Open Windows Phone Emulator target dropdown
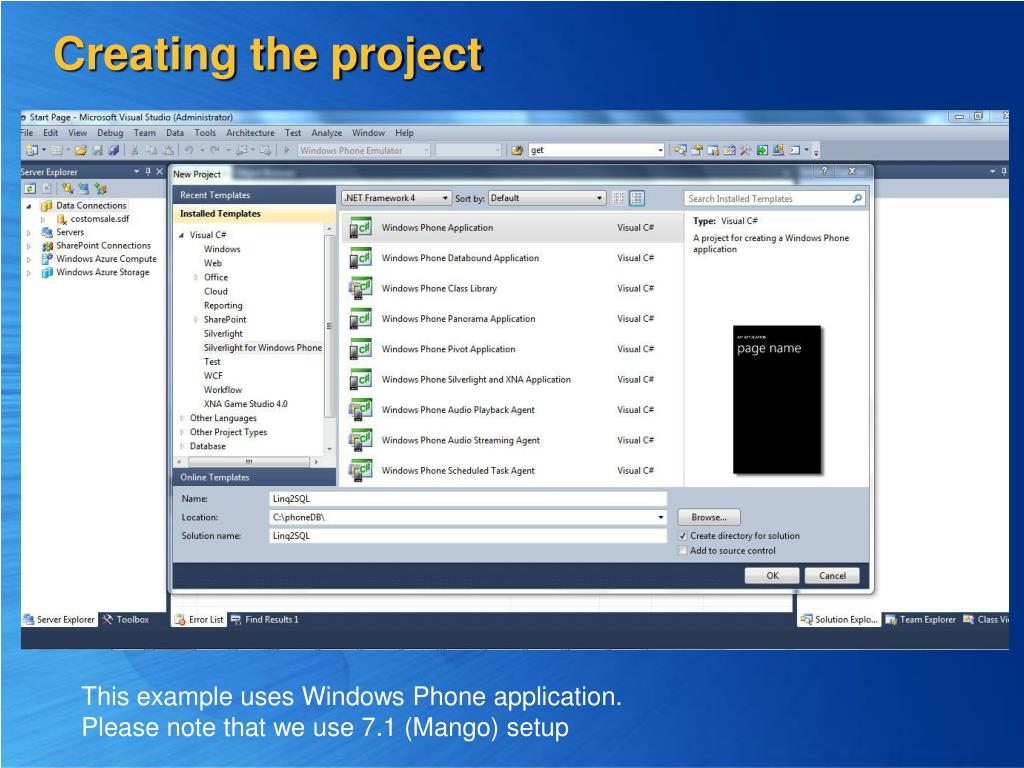1024x768 pixels. point(426,150)
